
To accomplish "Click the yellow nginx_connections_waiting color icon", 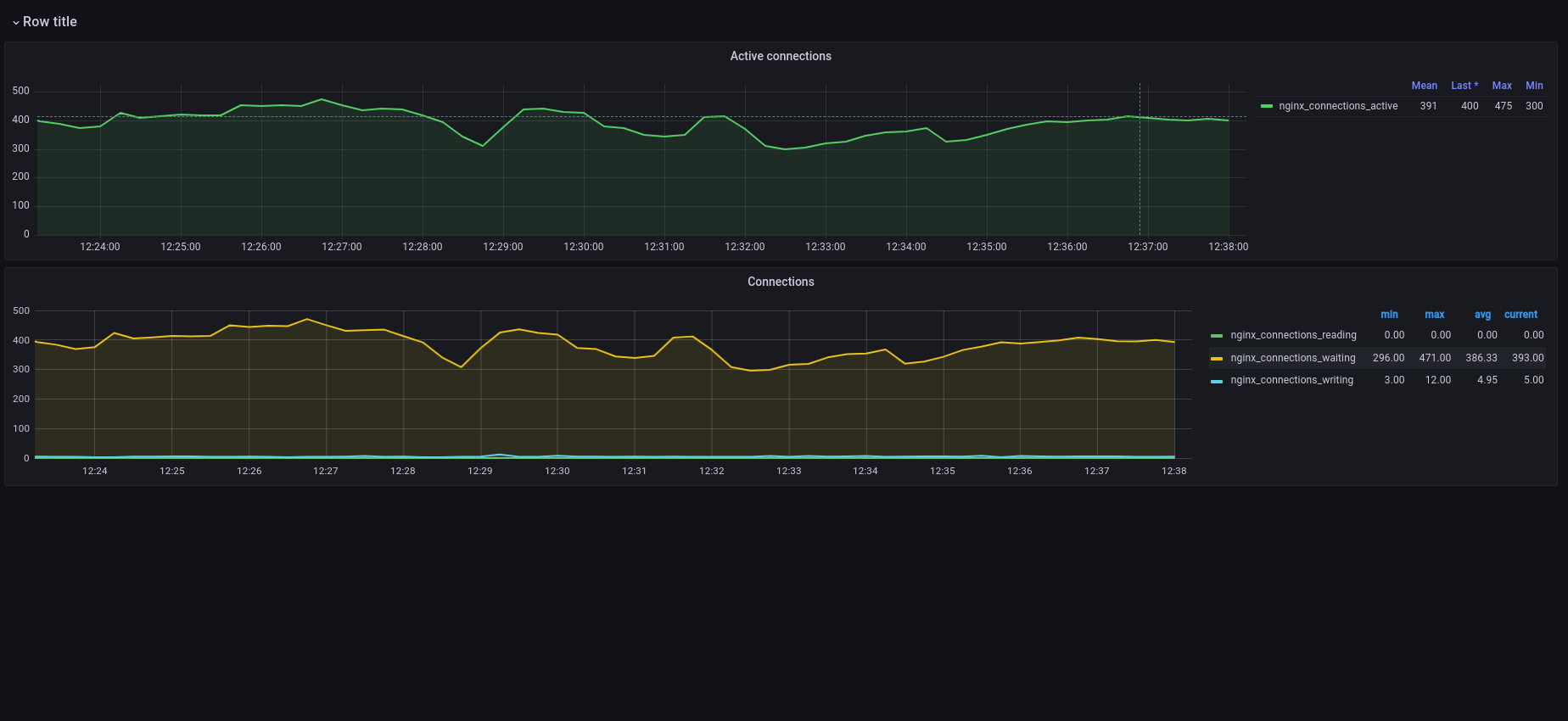I will pos(1217,359).
